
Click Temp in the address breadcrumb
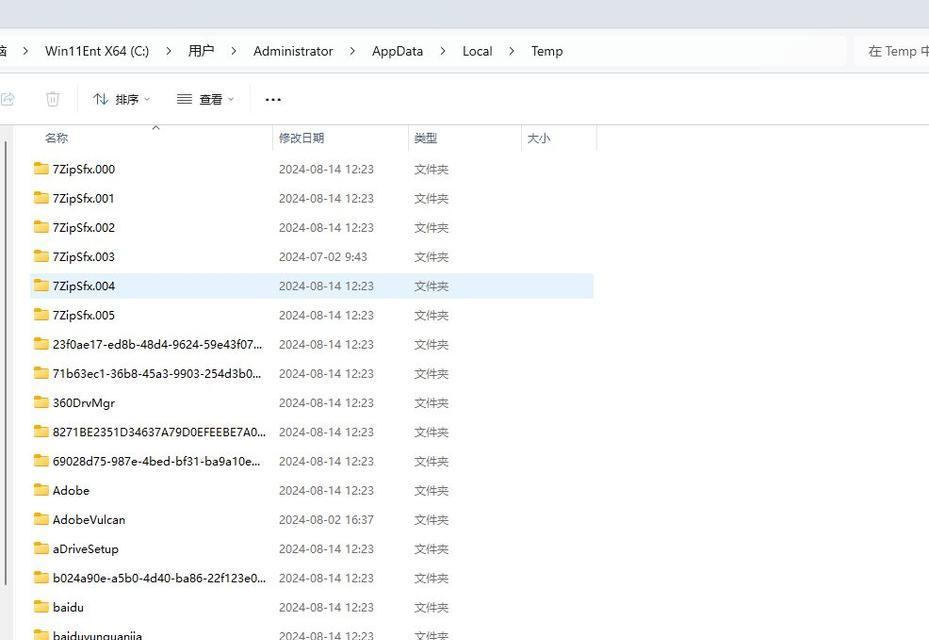pyautogui.click(x=547, y=52)
